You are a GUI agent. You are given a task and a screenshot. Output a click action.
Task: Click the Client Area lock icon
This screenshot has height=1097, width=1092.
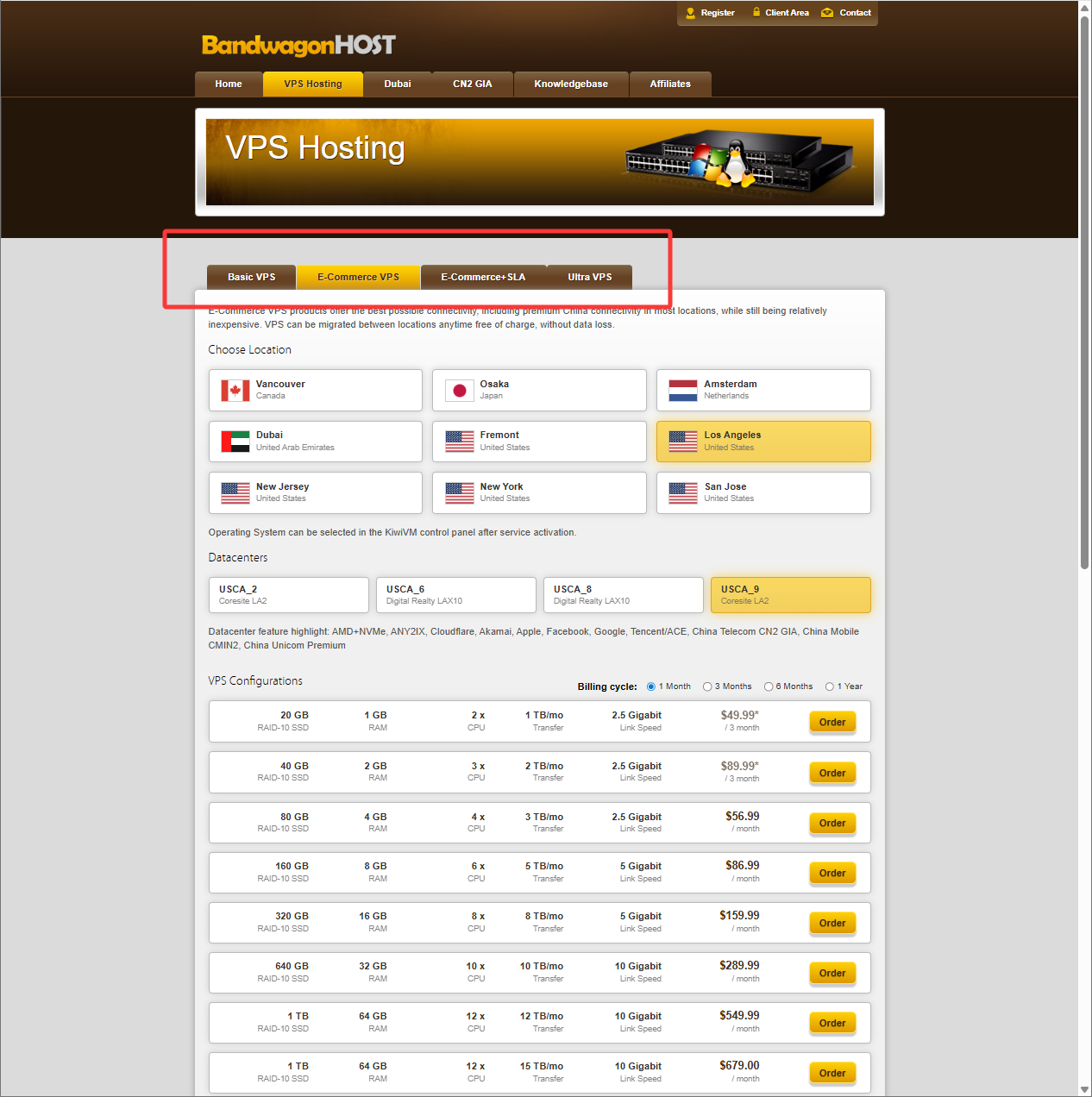pyautogui.click(x=756, y=12)
